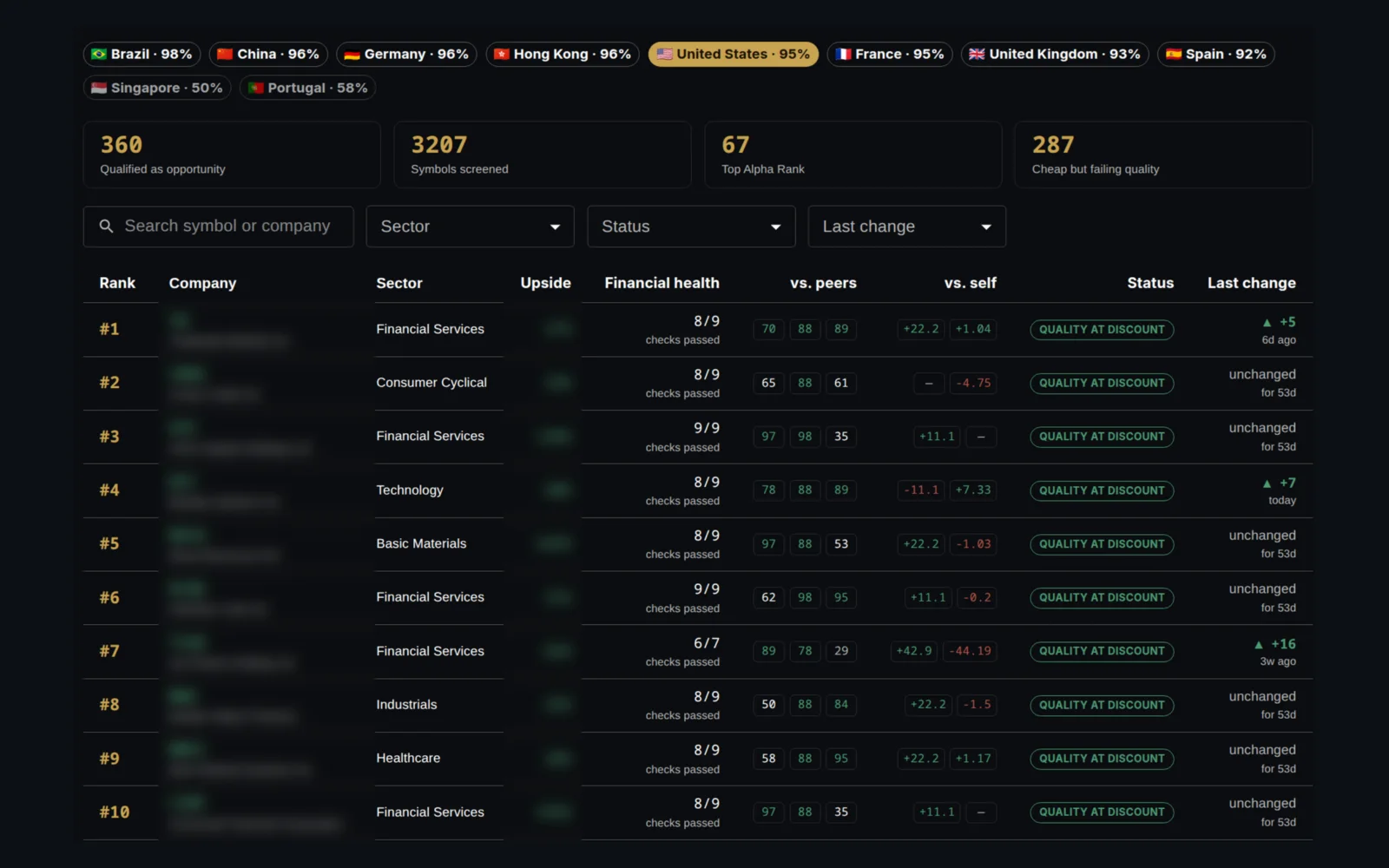The width and height of the screenshot is (1389, 868).
Task: Click the search magnifier icon
Action: point(106,227)
